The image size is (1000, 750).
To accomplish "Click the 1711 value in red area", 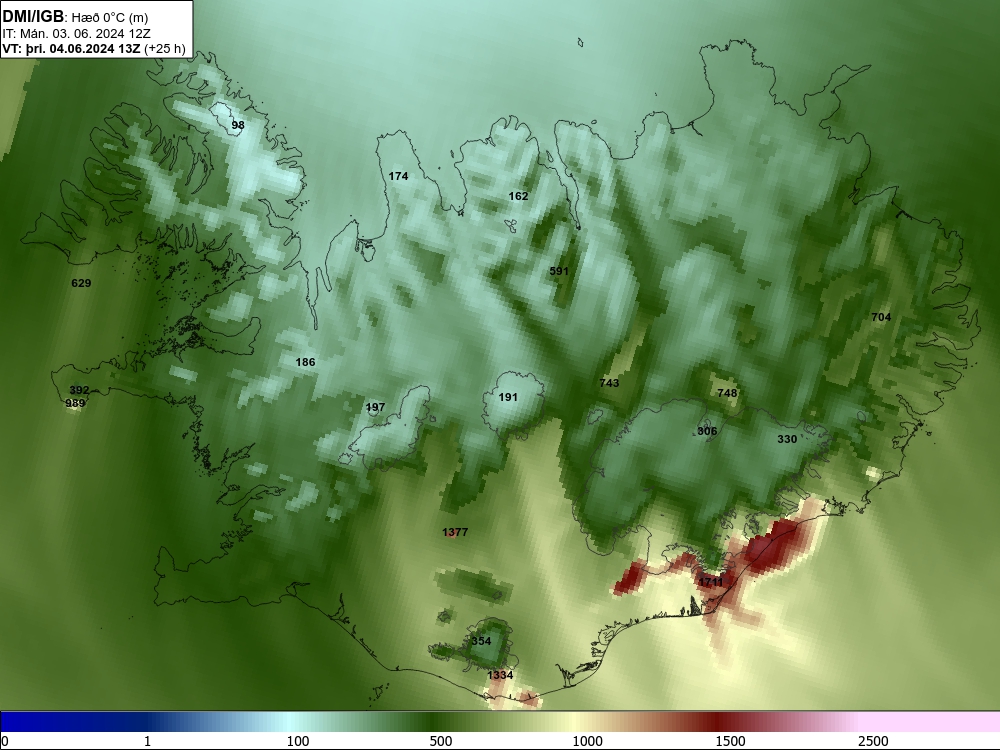I will [710, 582].
